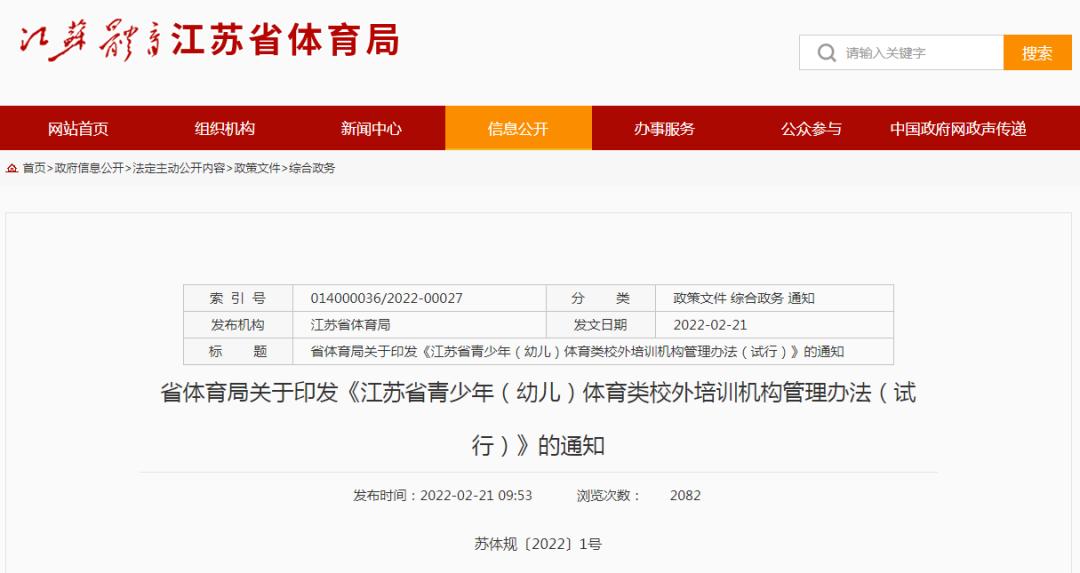Click the view count 2082
This screenshot has width=1080, height=573.
(685, 495)
